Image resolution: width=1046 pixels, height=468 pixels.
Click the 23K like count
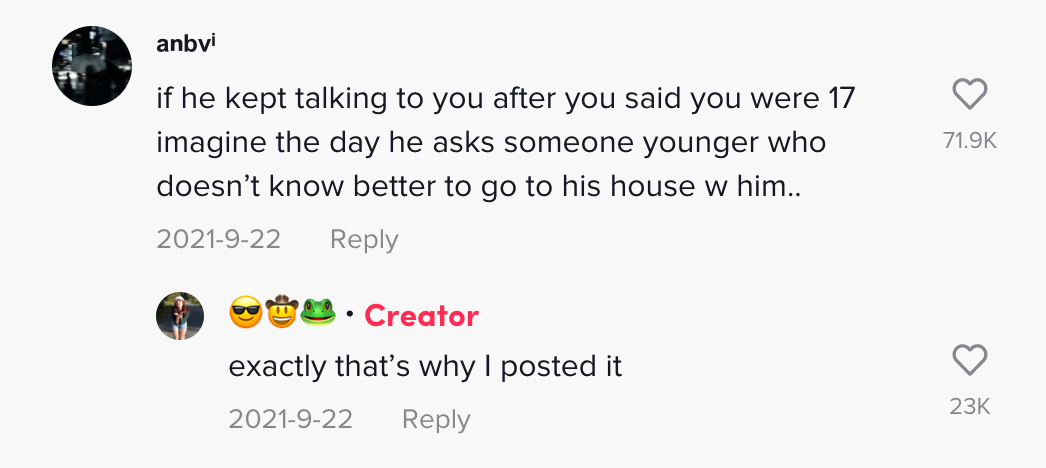(970, 407)
